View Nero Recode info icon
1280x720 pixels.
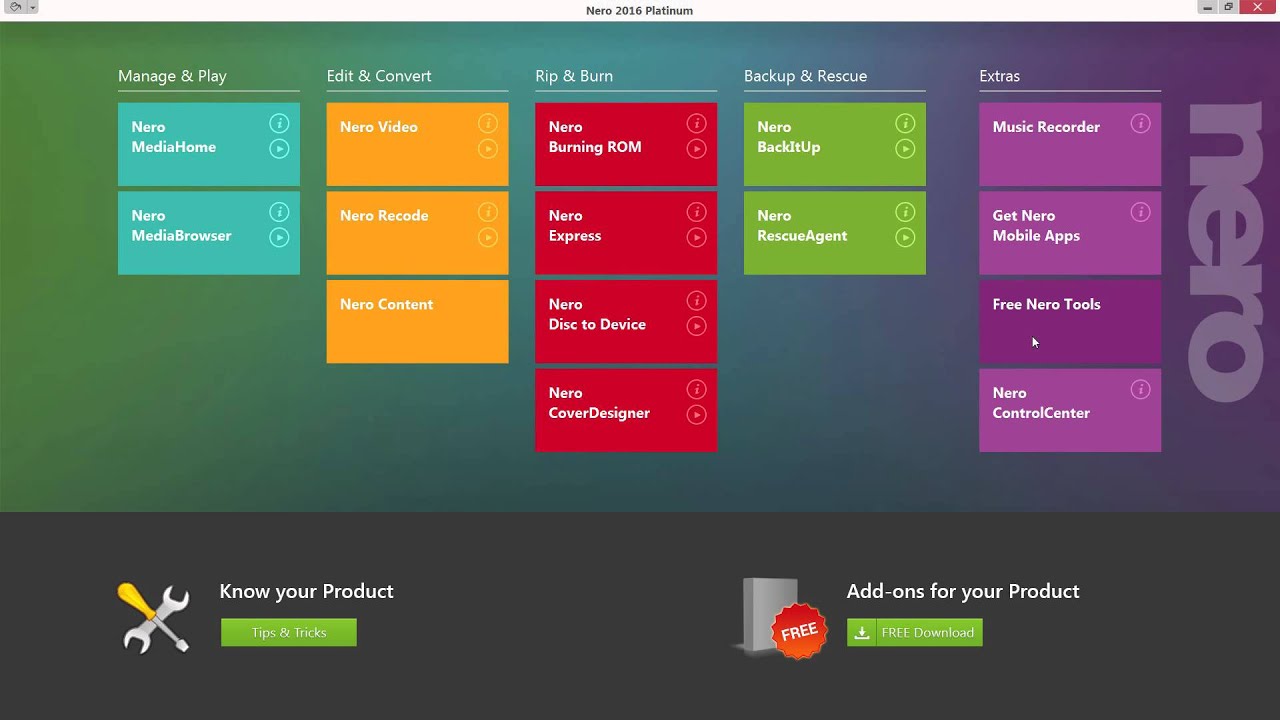click(488, 212)
